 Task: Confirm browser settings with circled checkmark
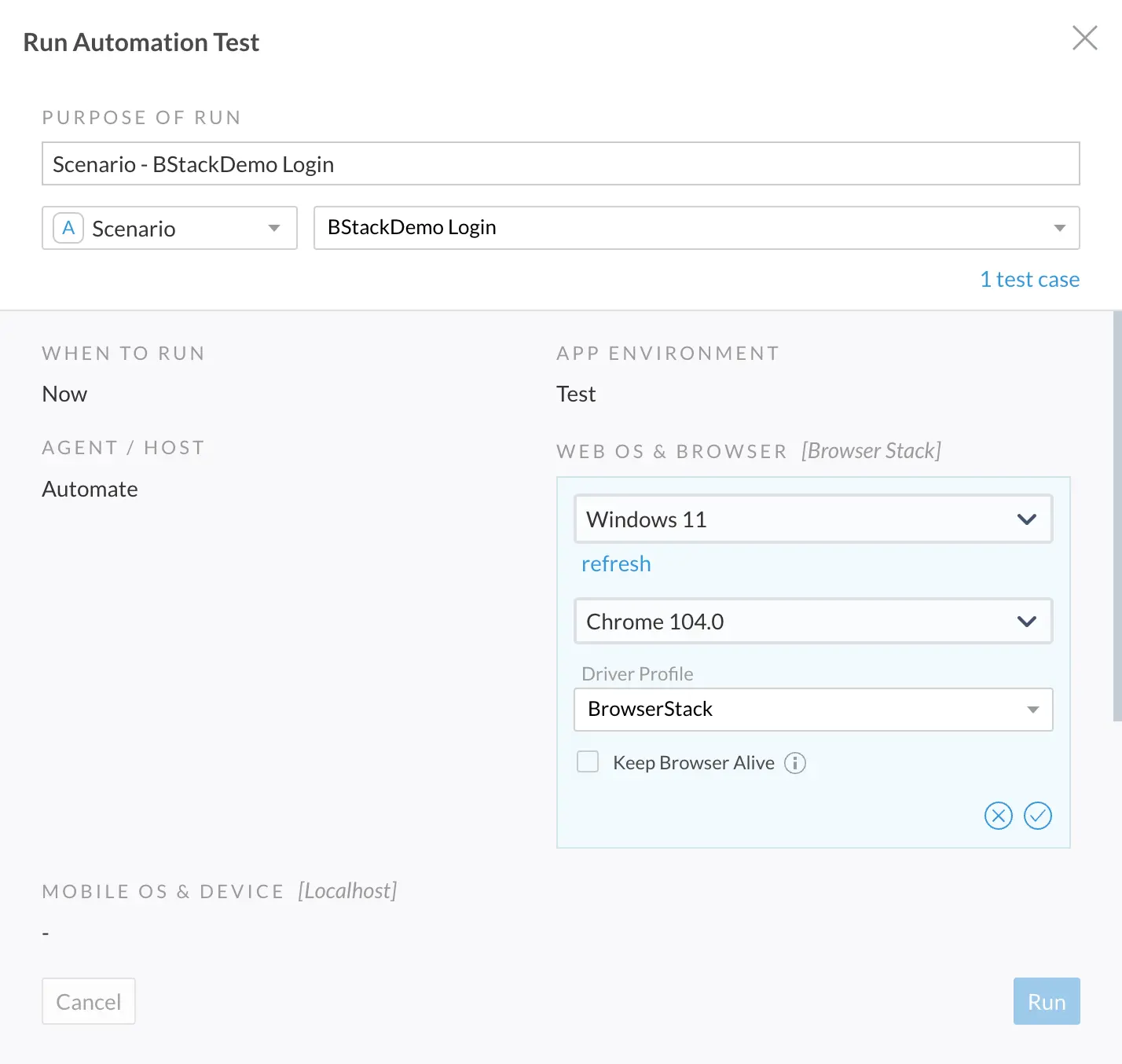(x=1037, y=816)
